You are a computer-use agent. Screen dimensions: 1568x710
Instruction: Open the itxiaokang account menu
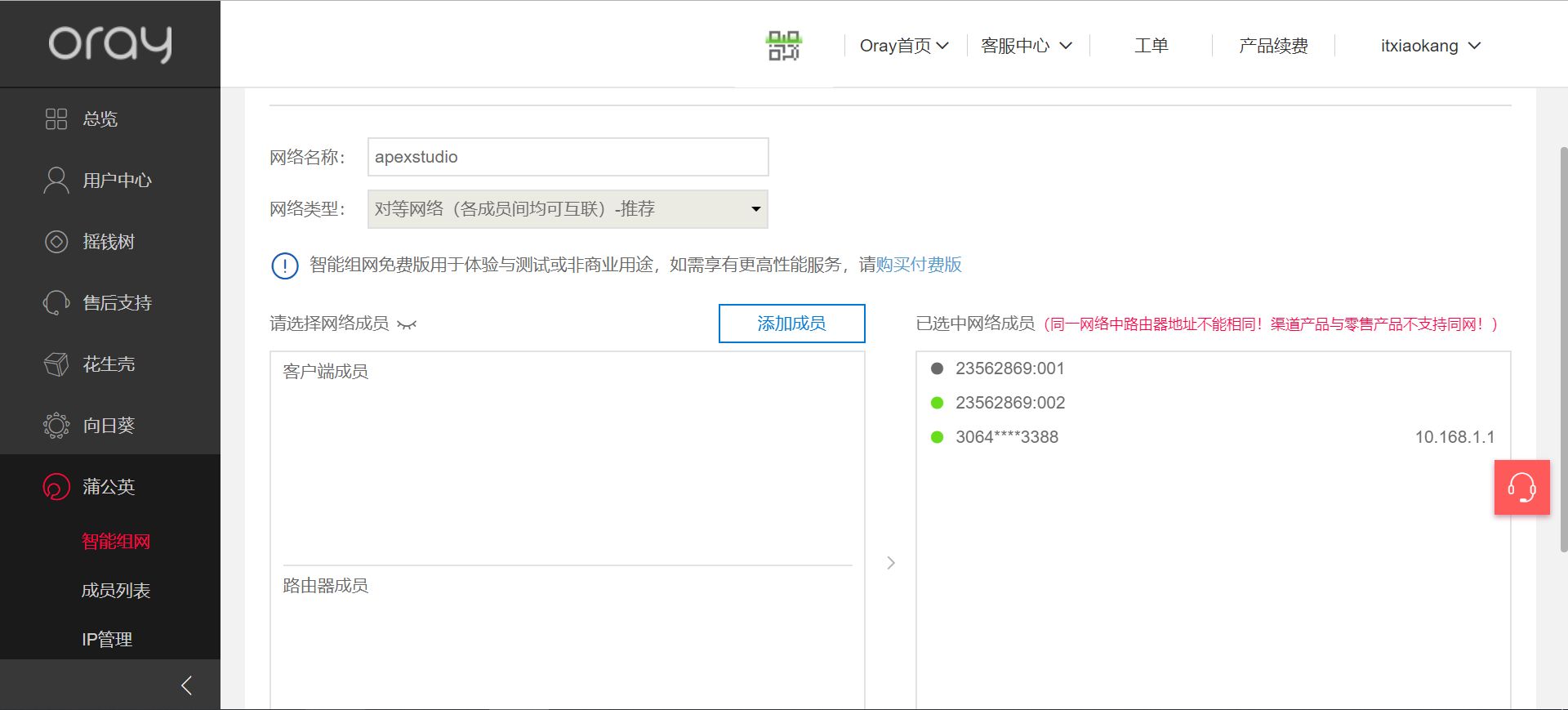(x=1431, y=46)
